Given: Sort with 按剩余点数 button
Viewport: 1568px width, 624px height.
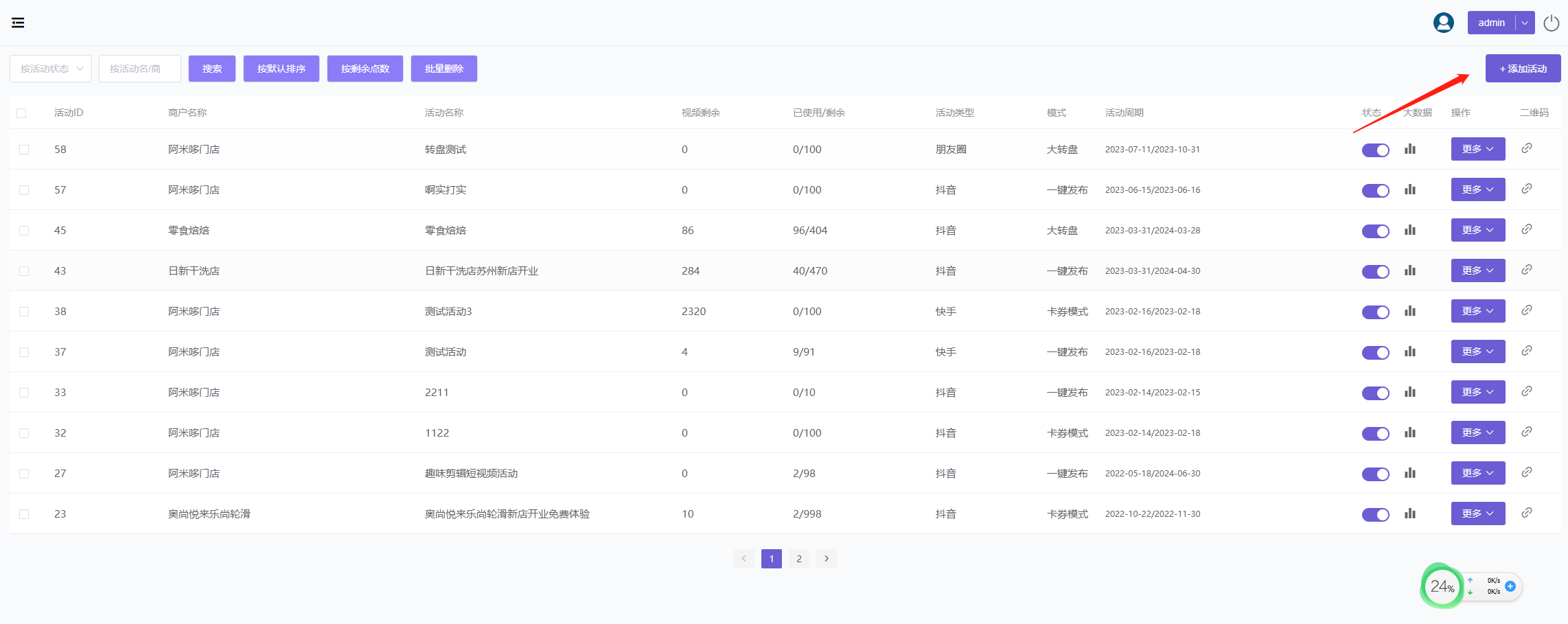Looking at the screenshot, I should point(365,69).
